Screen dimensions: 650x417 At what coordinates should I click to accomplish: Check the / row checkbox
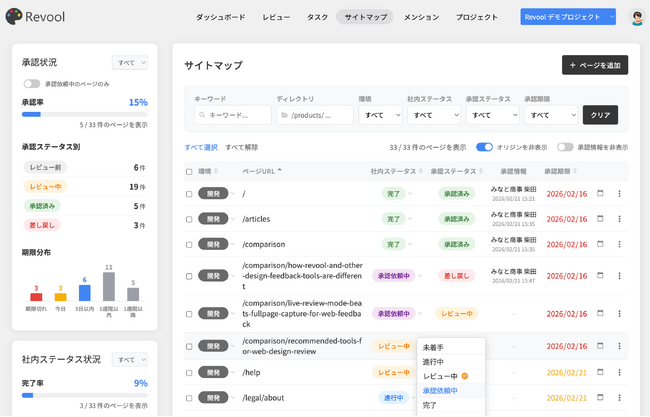[189, 194]
